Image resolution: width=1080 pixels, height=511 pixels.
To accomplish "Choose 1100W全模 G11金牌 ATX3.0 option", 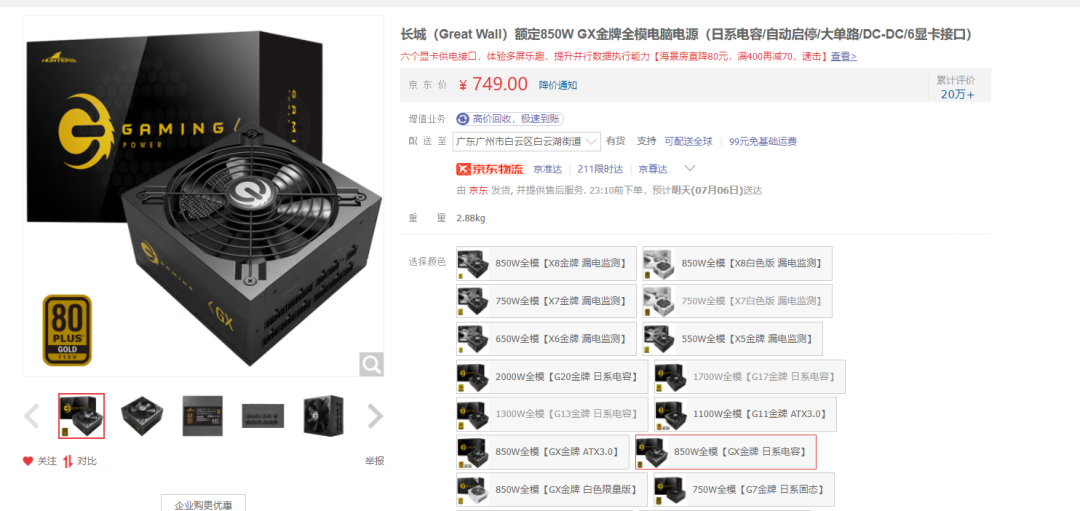I will (x=745, y=415).
